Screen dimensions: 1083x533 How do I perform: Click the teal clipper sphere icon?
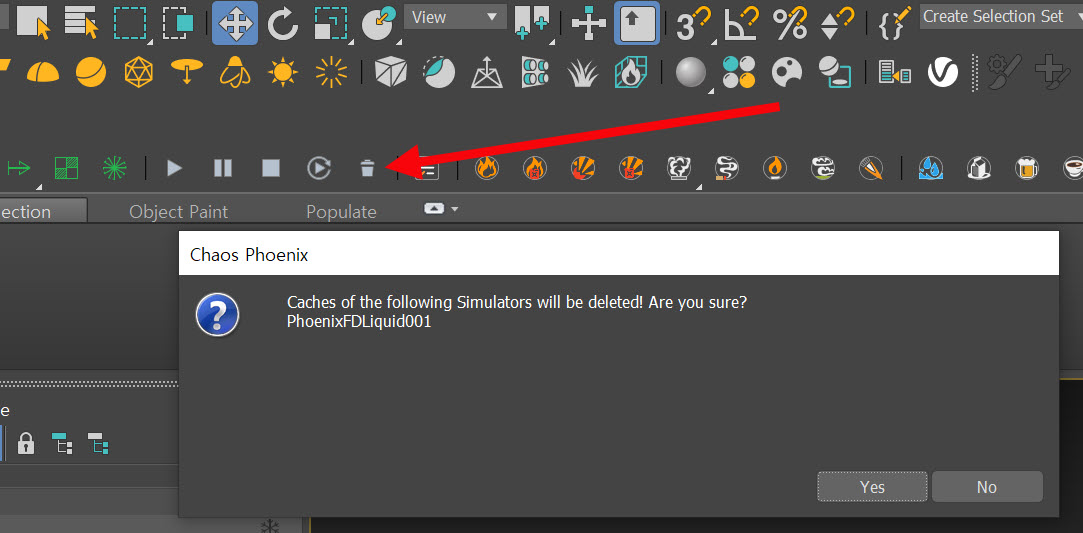point(439,72)
